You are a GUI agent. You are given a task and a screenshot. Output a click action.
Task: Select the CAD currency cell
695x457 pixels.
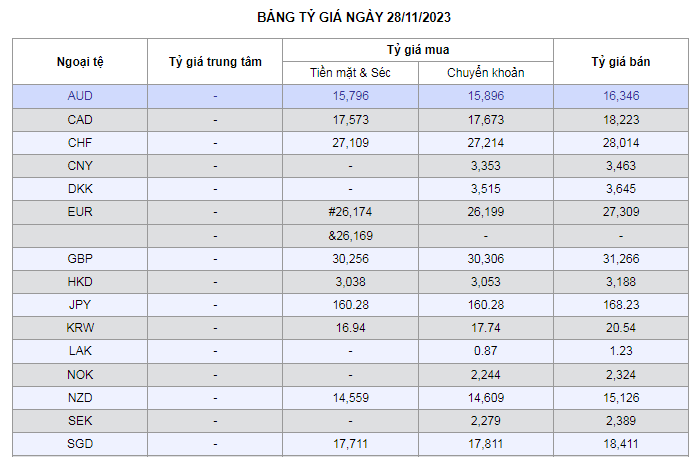80,120
